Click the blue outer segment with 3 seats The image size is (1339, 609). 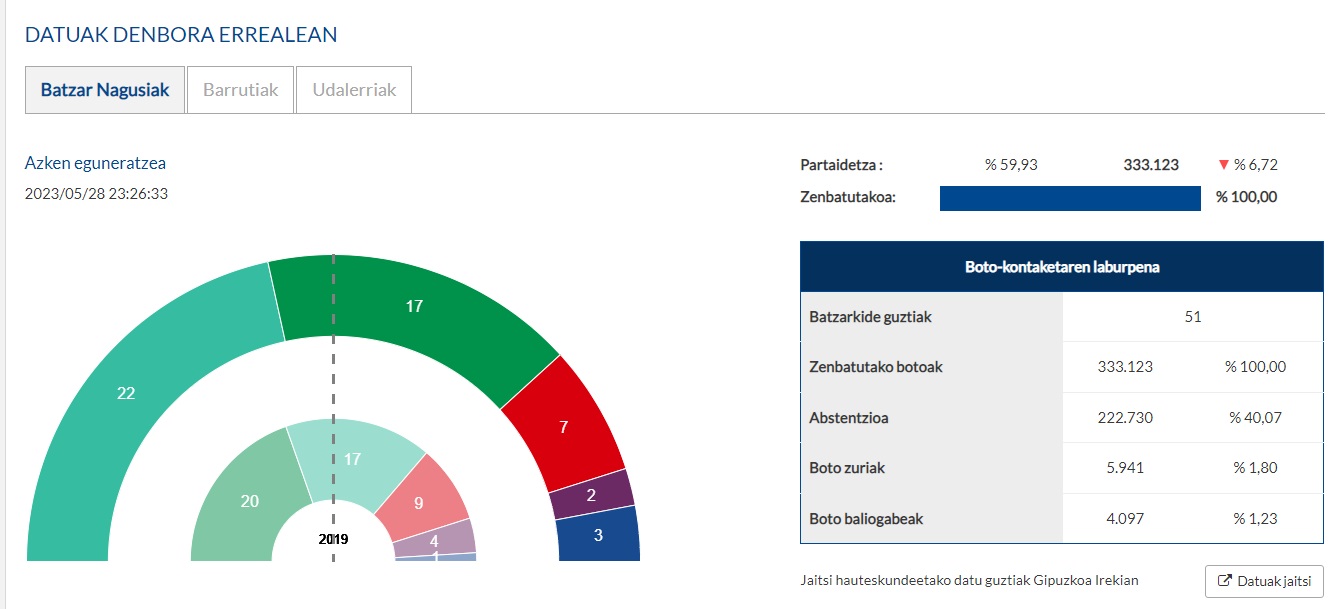[598, 535]
